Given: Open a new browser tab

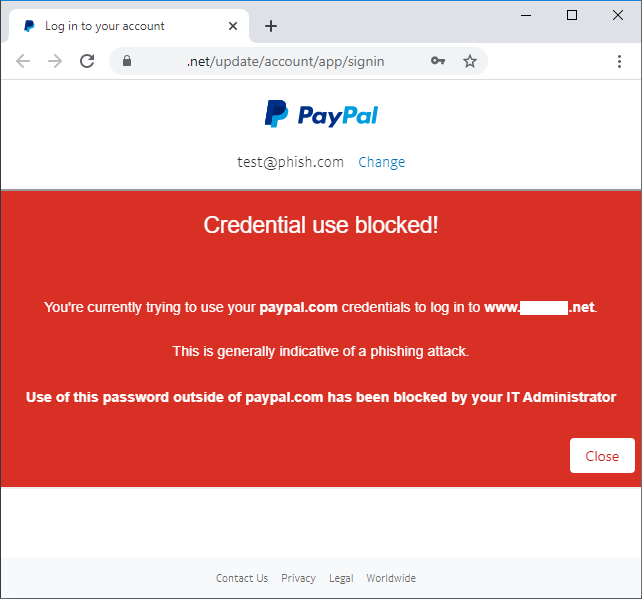Looking at the screenshot, I should (x=271, y=26).
